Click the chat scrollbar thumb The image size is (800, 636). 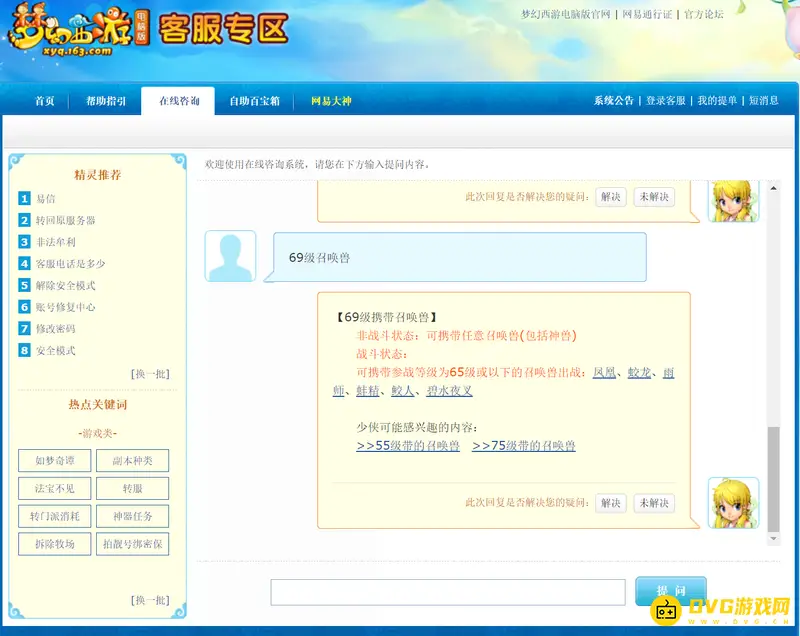tap(773, 479)
